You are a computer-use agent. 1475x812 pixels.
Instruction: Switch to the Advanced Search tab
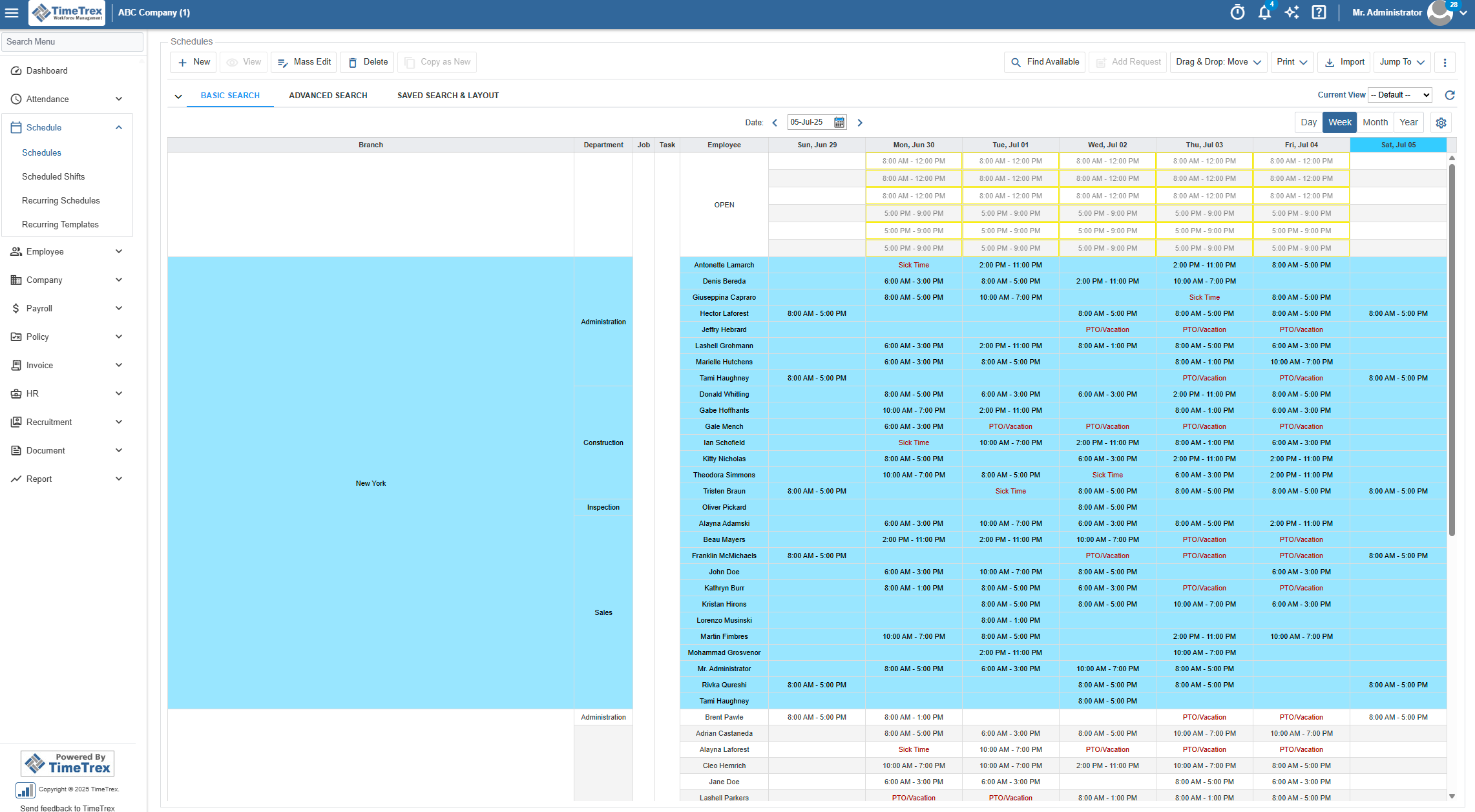[328, 95]
